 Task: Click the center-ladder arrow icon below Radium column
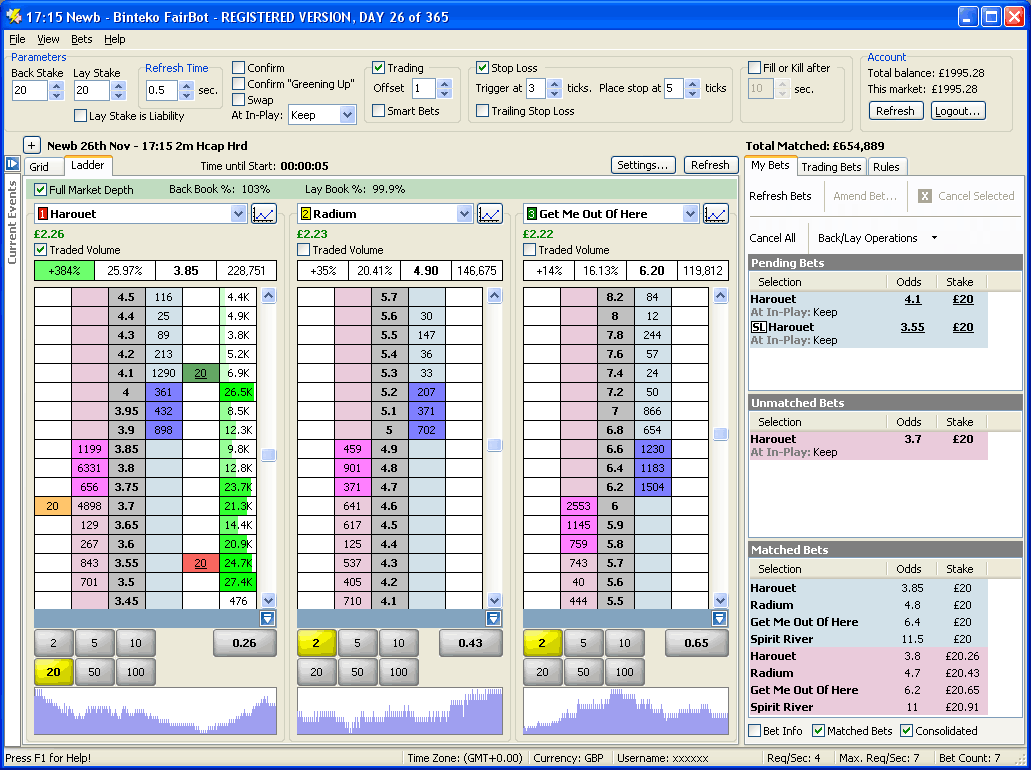pyautogui.click(x=493, y=618)
